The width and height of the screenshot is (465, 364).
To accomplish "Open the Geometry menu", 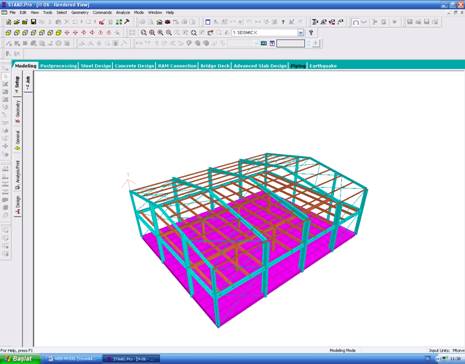I will (x=80, y=12).
